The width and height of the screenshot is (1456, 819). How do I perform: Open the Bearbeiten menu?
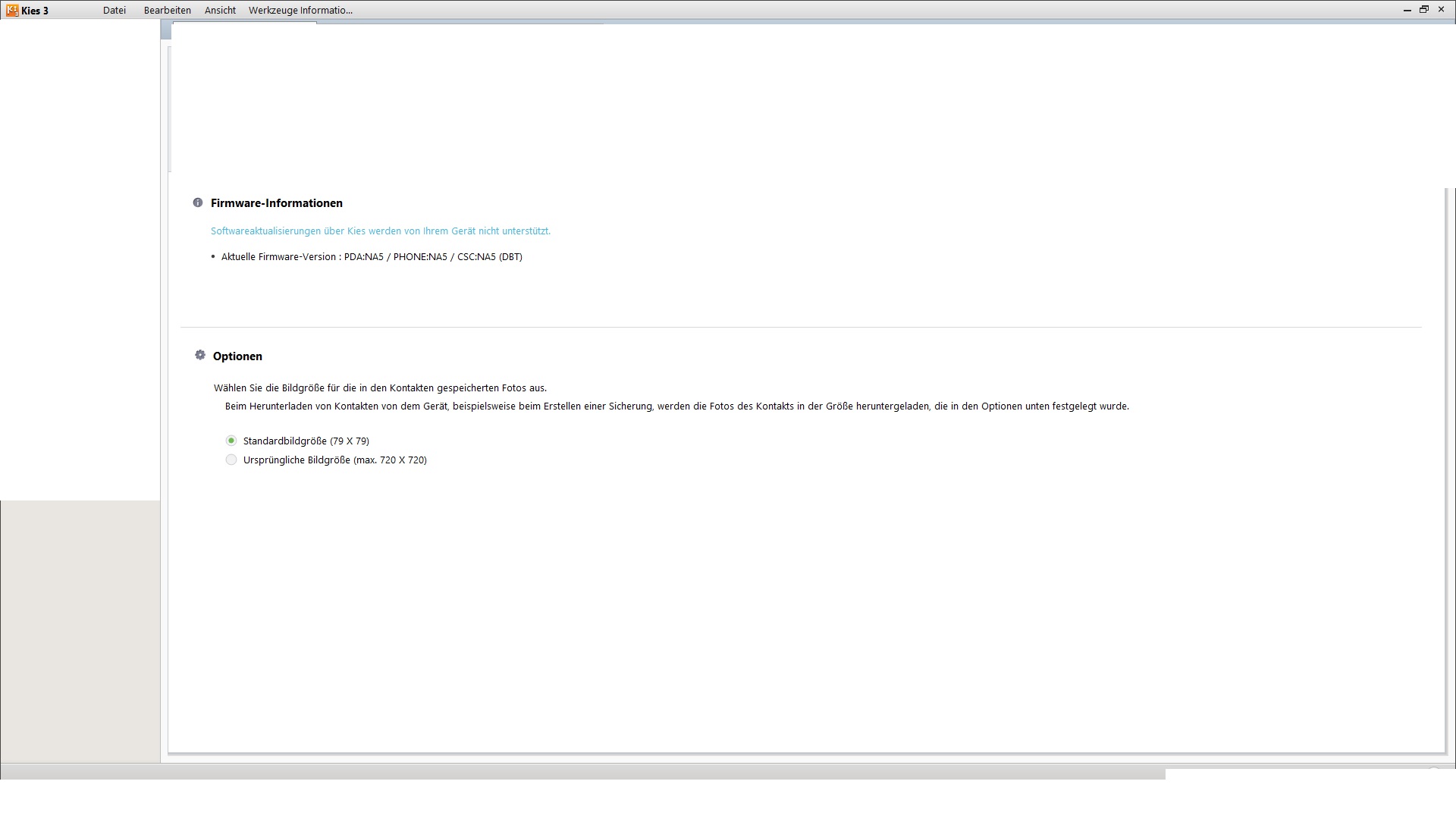tap(168, 11)
